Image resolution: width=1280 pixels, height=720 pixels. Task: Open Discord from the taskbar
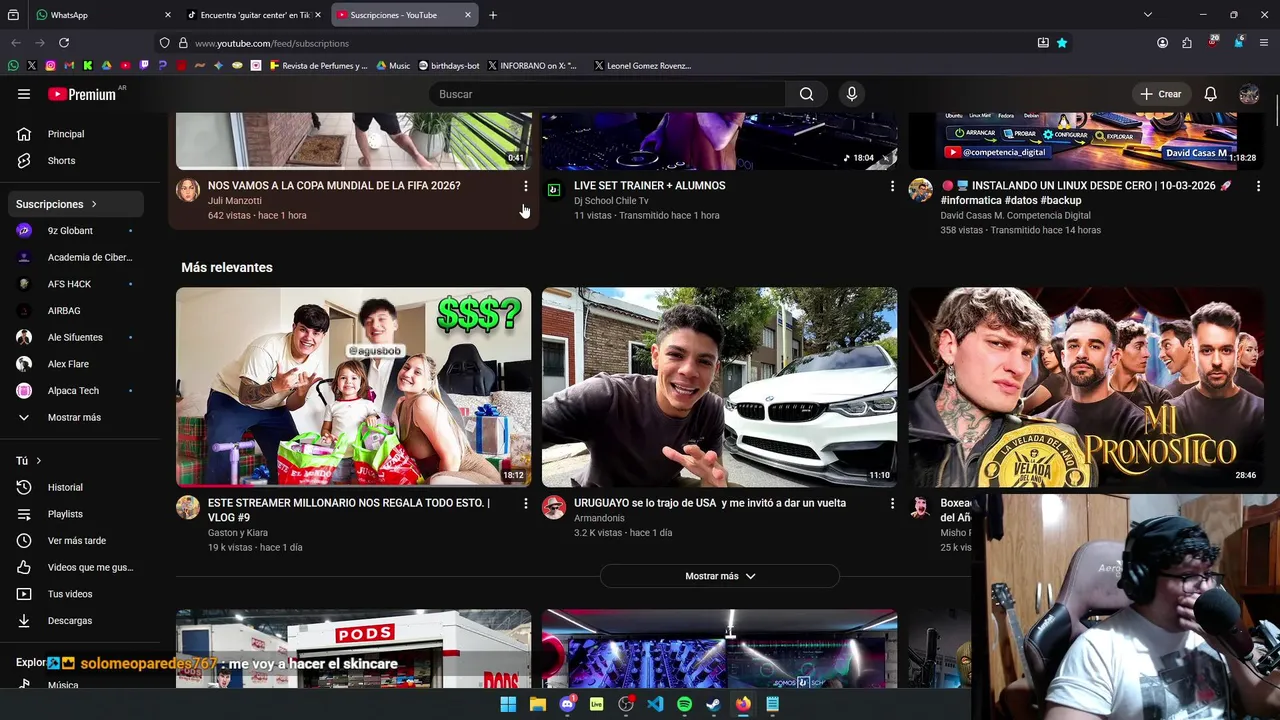click(x=567, y=704)
